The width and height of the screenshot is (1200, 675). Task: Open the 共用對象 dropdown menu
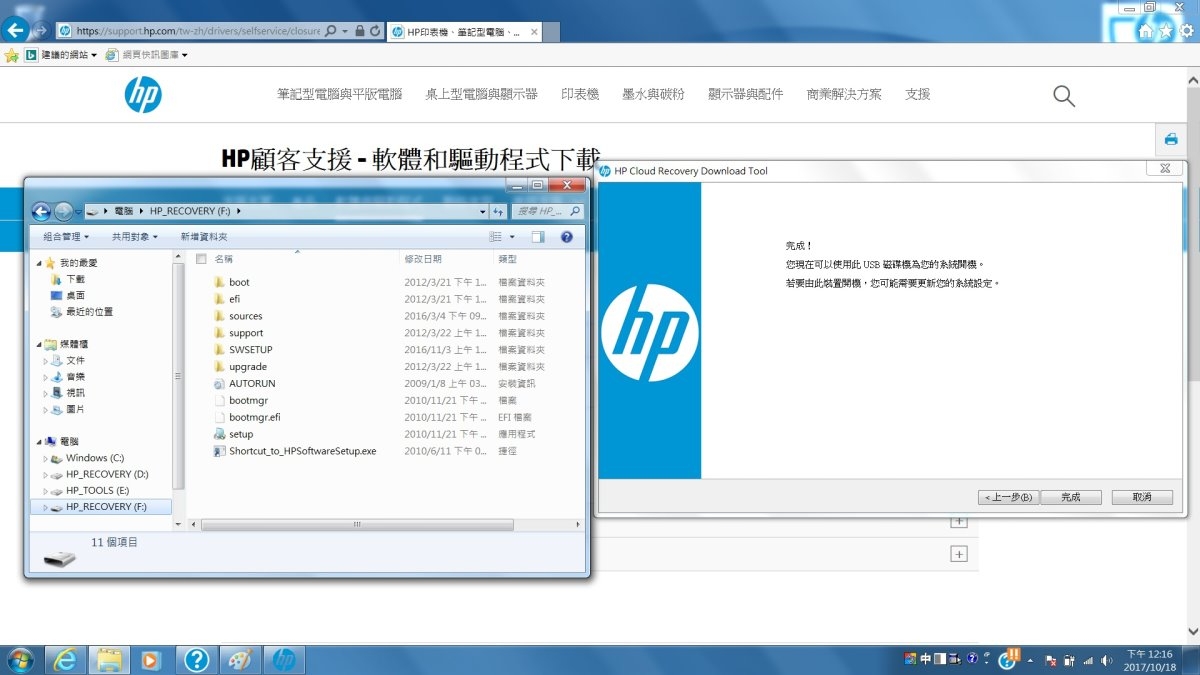[135, 237]
